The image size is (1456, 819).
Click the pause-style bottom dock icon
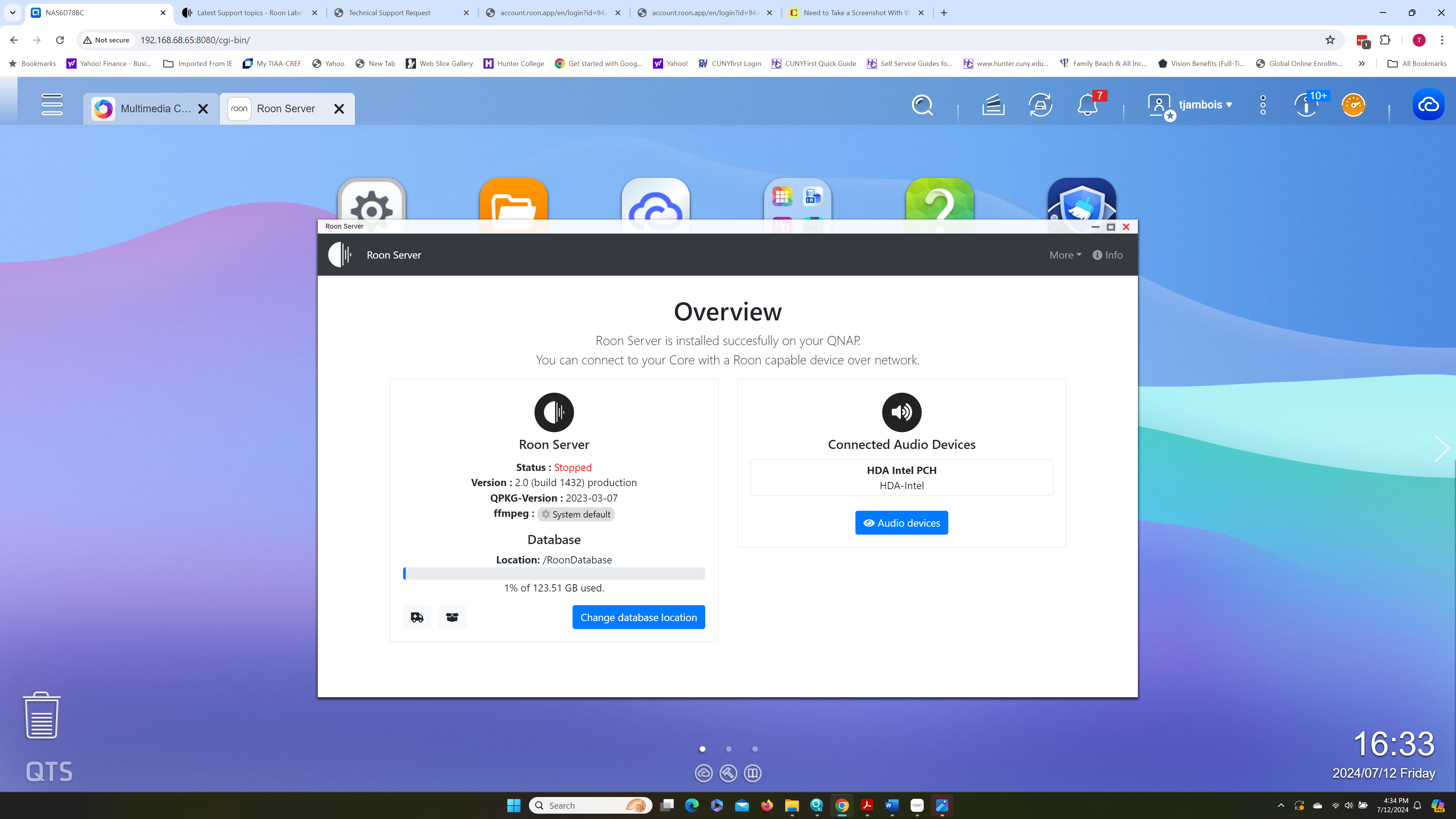(752, 773)
